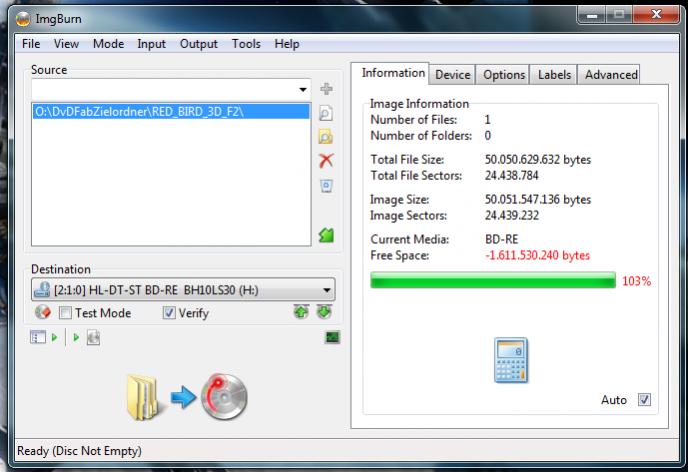Switch to the Labels tab
The height and width of the screenshot is (472, 688).
pos(555,75)
